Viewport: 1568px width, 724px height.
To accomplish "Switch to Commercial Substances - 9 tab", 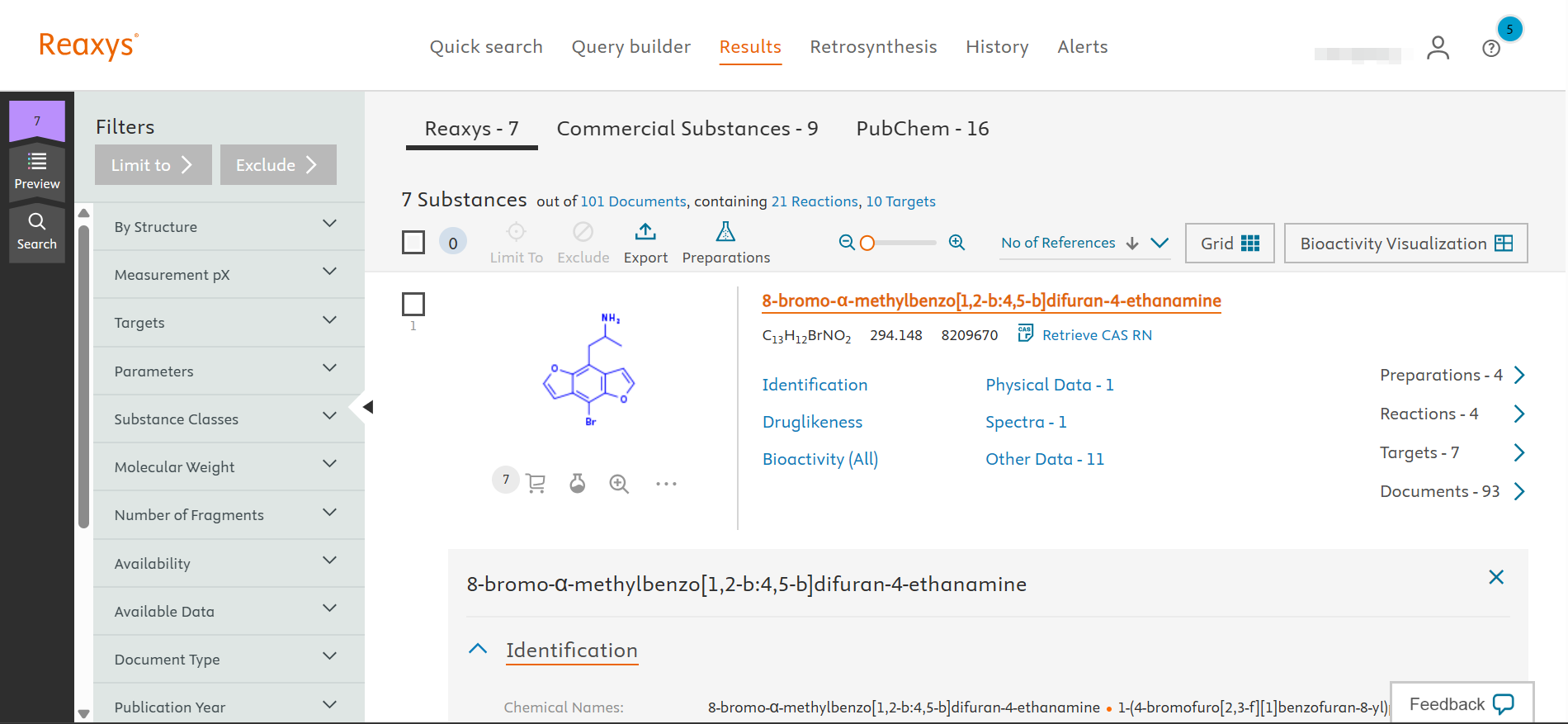I will point(687,129).
